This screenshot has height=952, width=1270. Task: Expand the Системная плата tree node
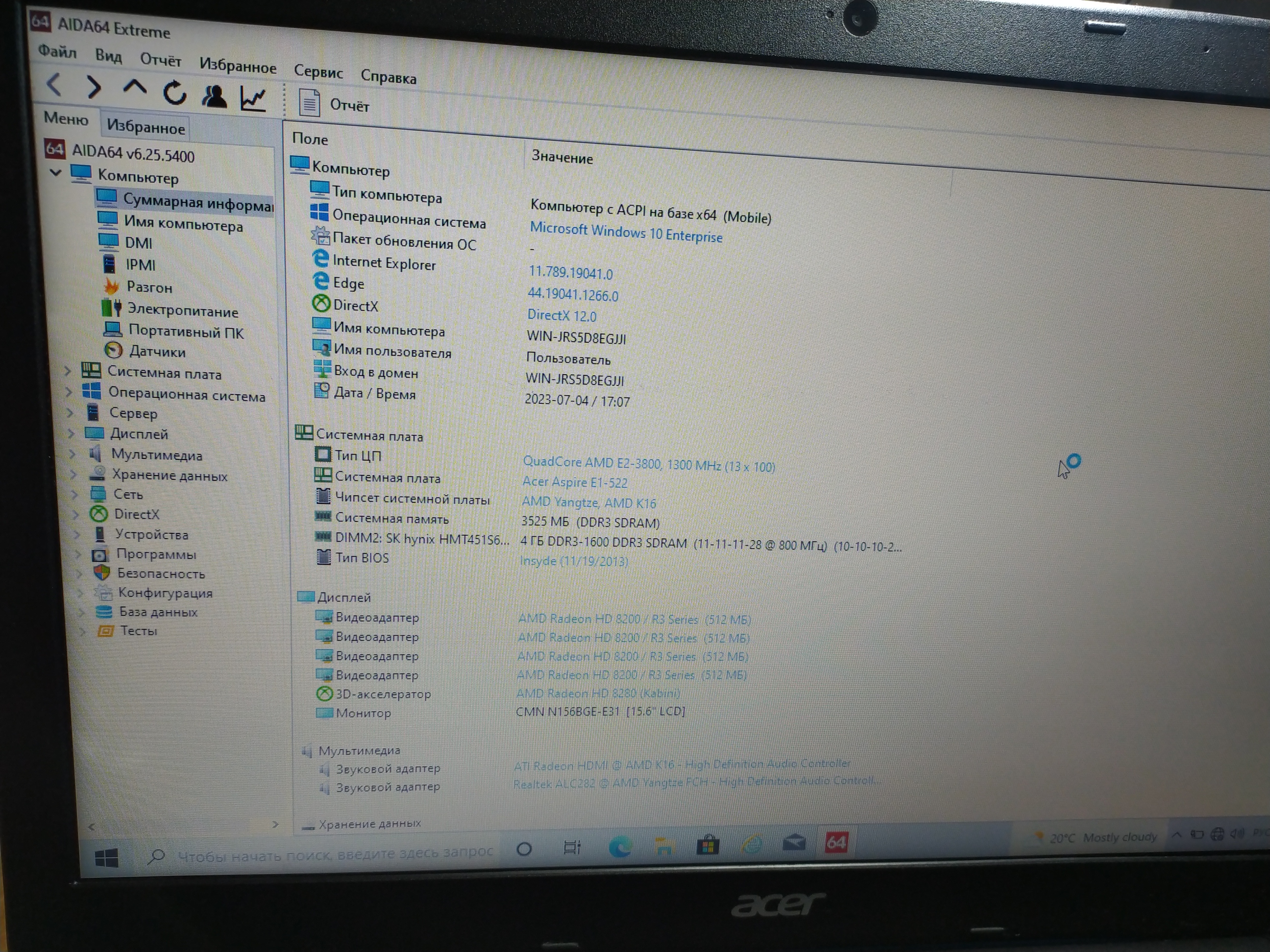pyautogui.click(x=67, y=371)
